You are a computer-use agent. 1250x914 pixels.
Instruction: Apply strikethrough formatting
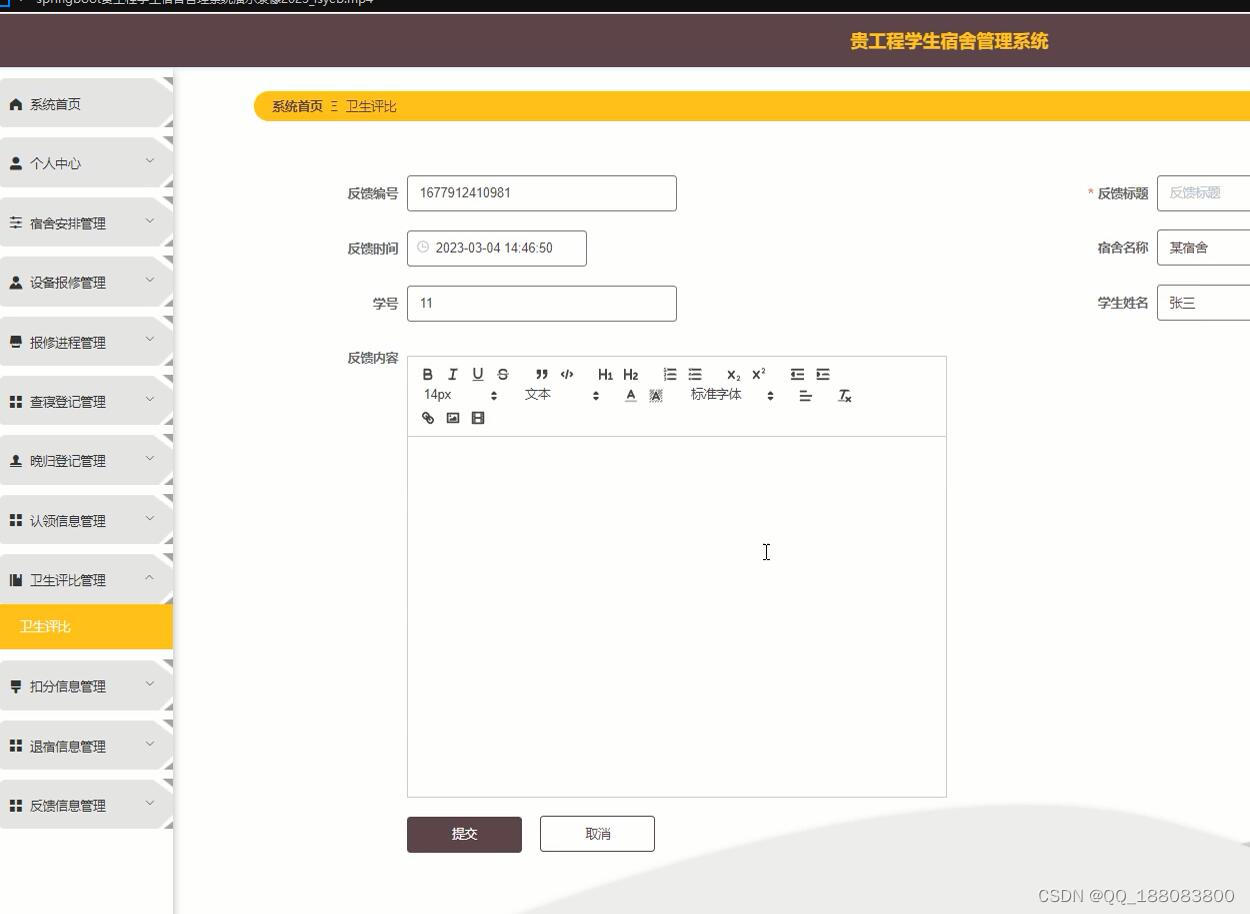[x=502, y=374]
